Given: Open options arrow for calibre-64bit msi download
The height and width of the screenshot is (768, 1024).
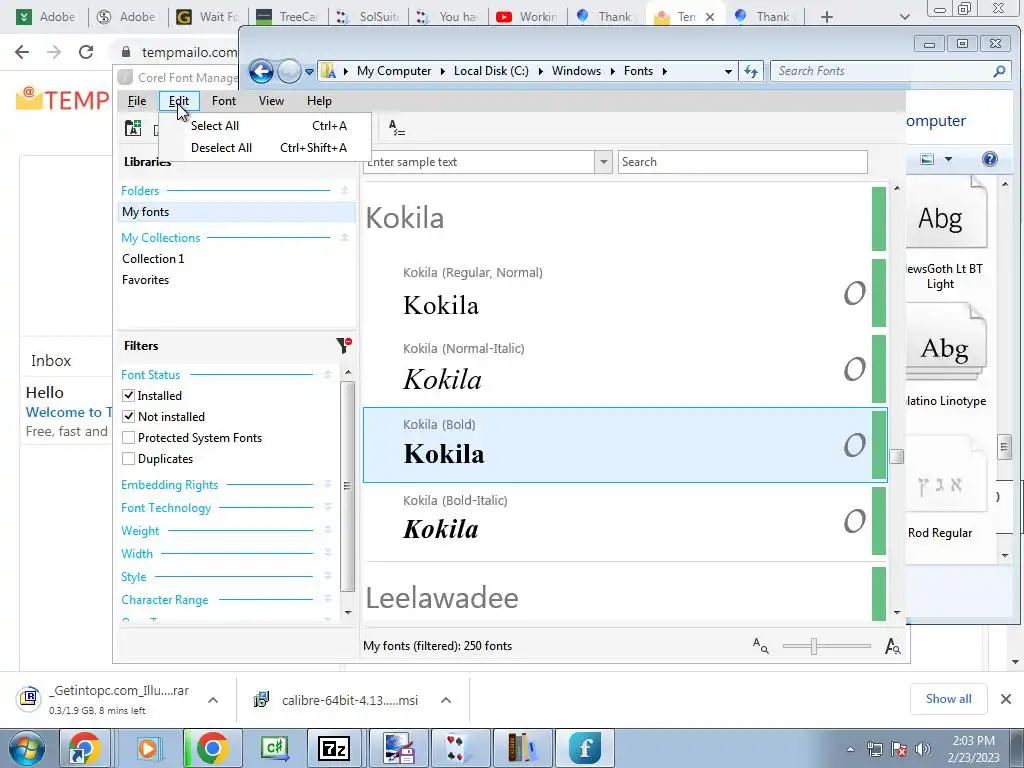Looking at the screenshot, I should [446, 700].
